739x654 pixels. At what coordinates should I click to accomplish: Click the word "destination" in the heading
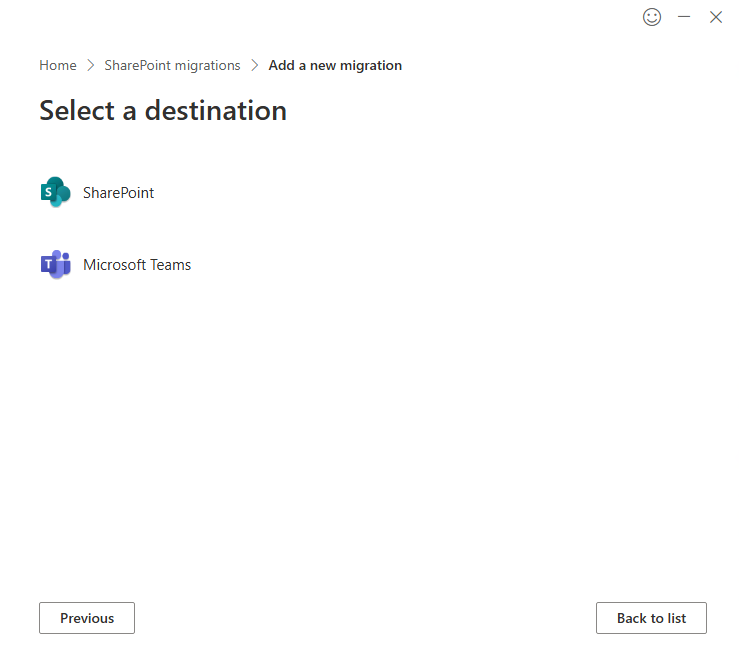[x=215, y=110]
